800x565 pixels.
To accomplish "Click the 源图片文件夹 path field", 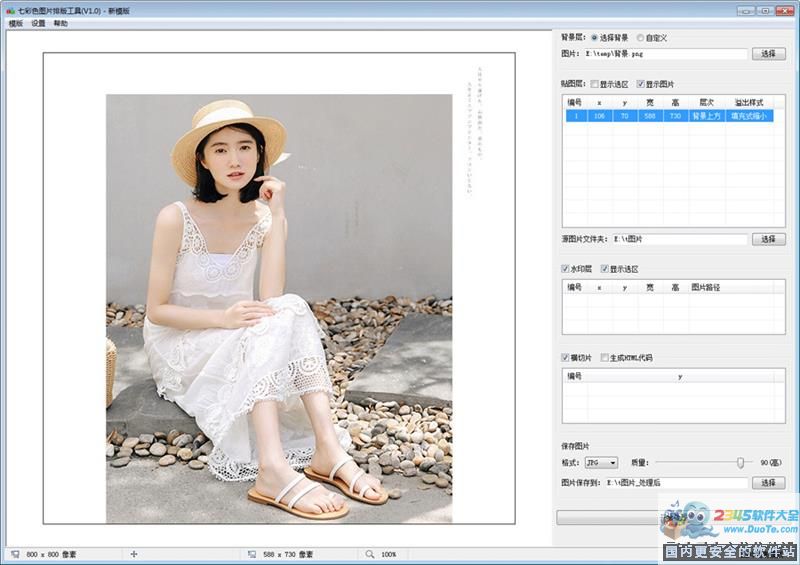I will pos(680,239).
